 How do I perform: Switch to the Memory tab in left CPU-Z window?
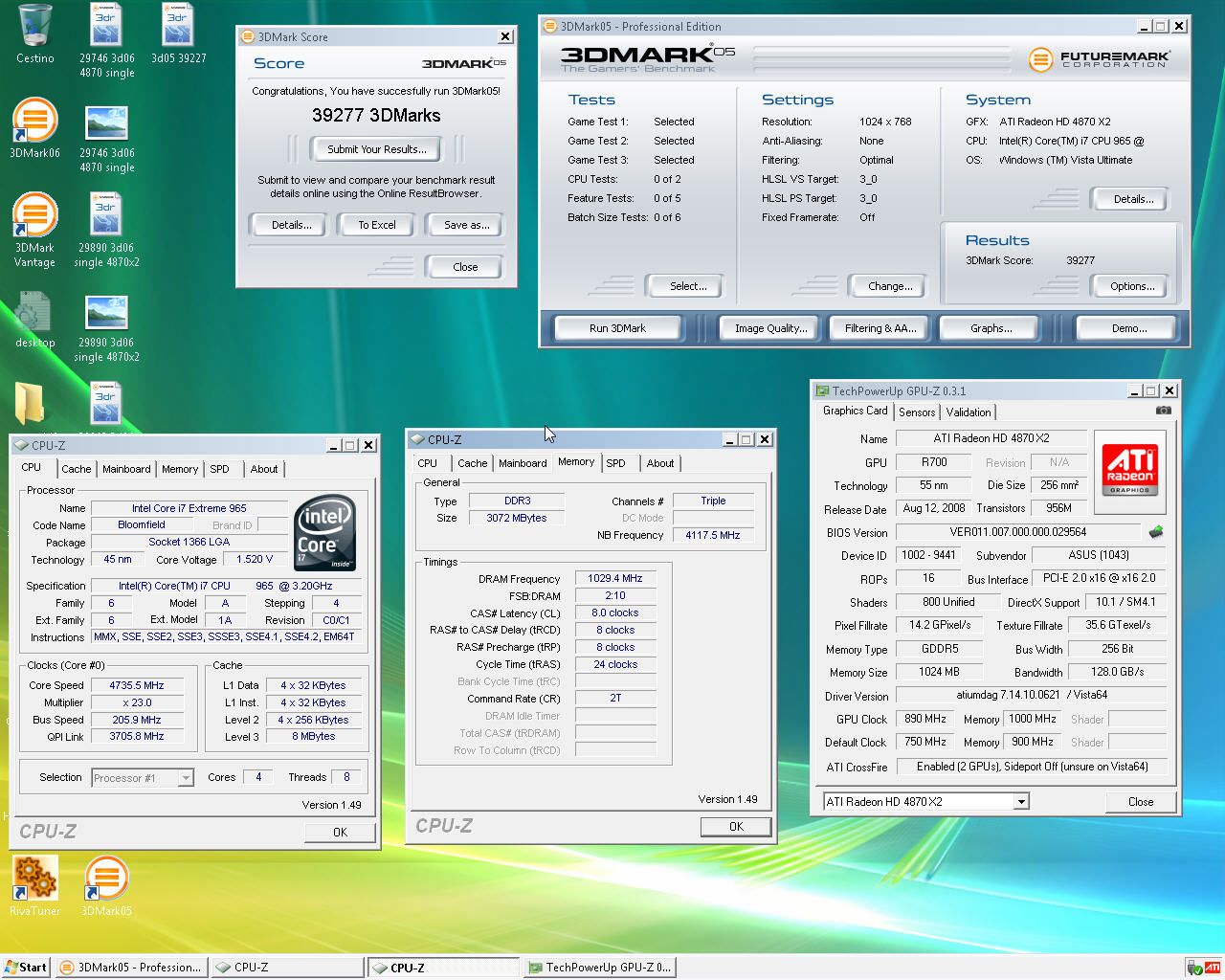[x=180, y=469]
